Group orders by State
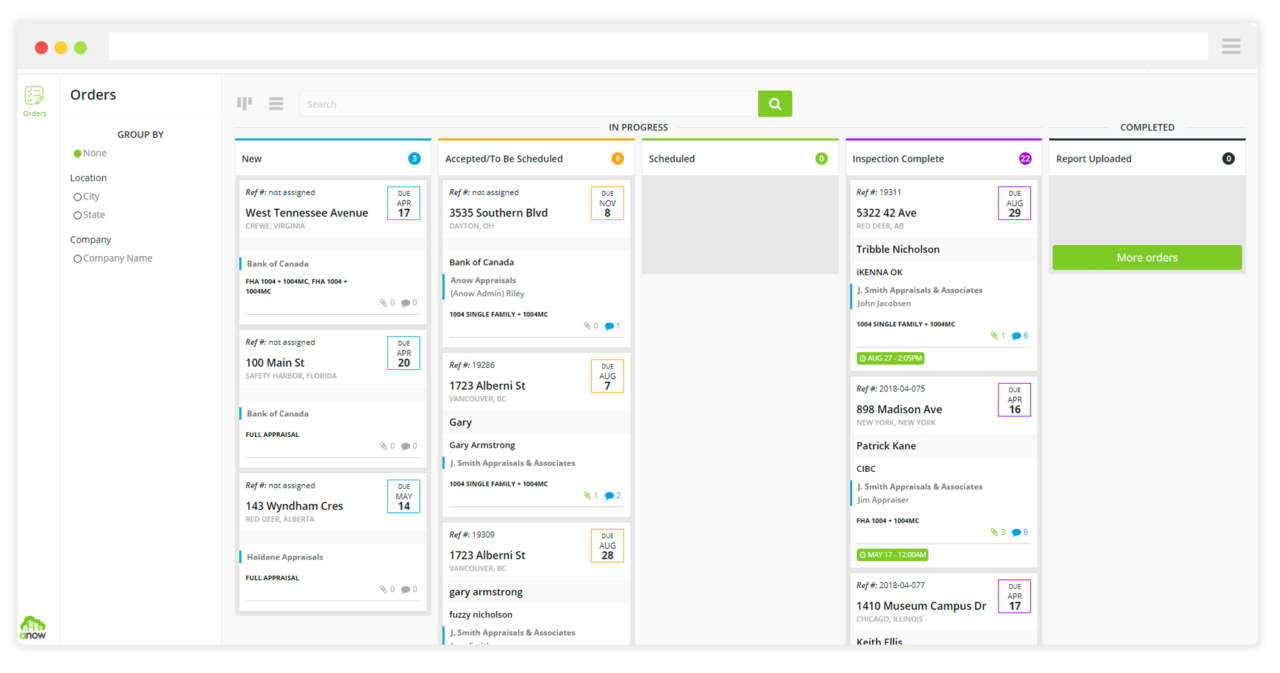The height and width of the screenshot is (673, 1280). (x=78, y=215)
